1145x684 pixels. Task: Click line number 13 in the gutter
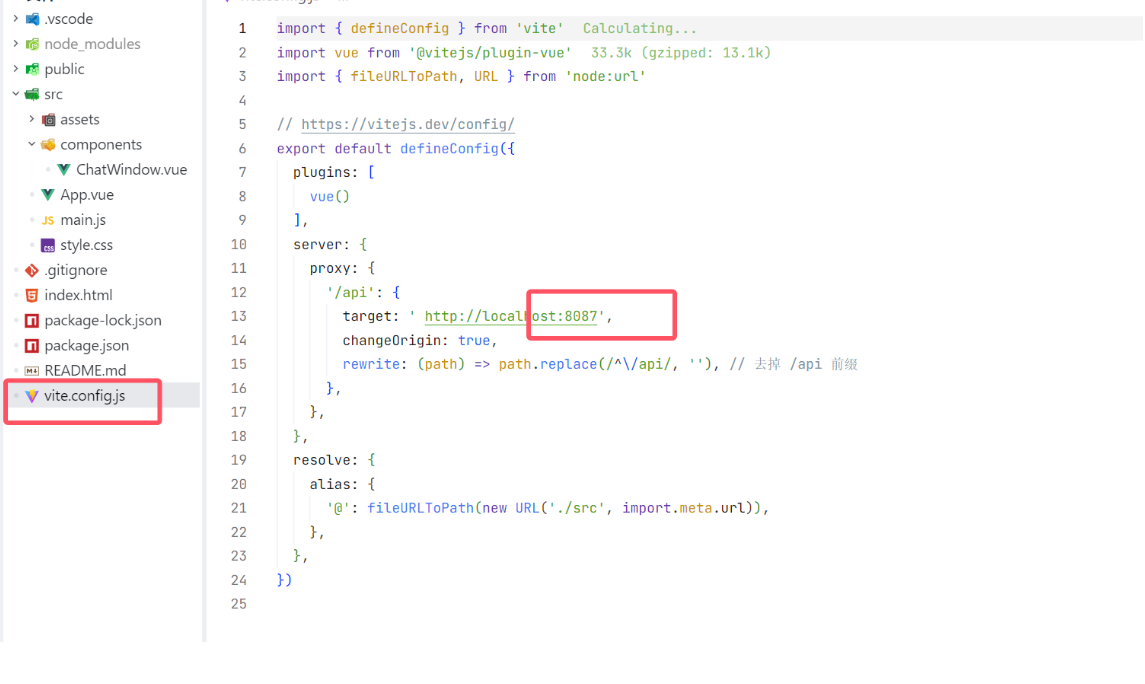tap(238, 316)
